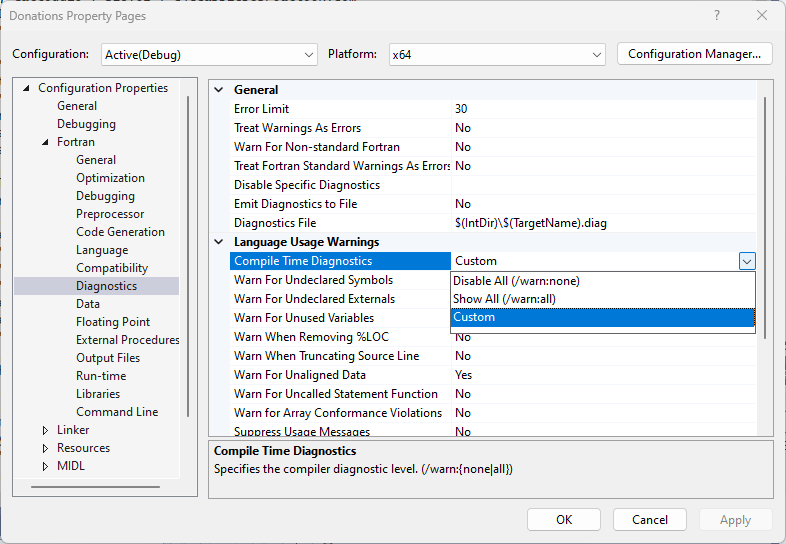Click the help question mark icon

point(716,15)
